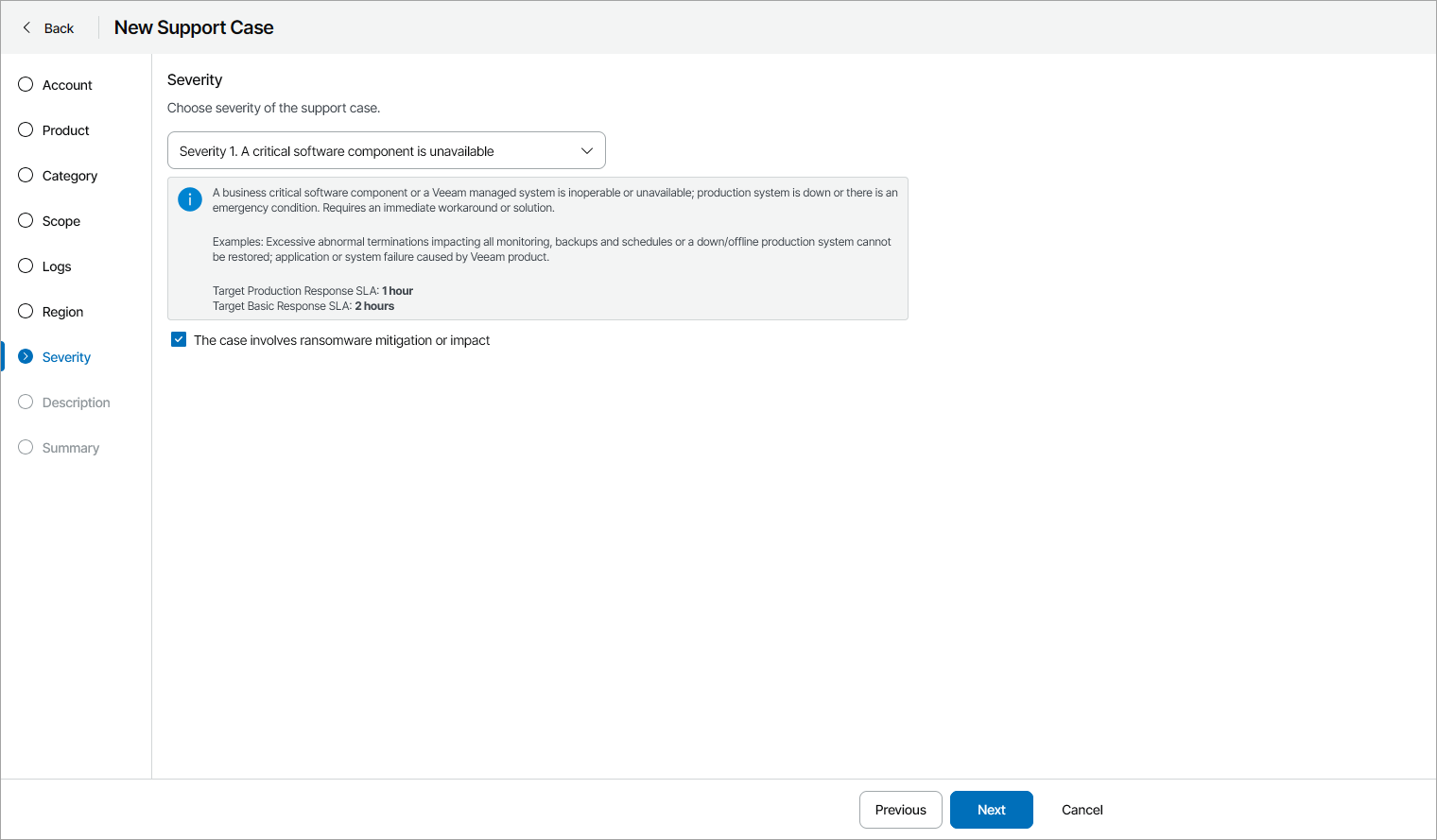Cancel the new support case
The width and height of the screenshot is (1437, 840).
[x=1082, y=810]
